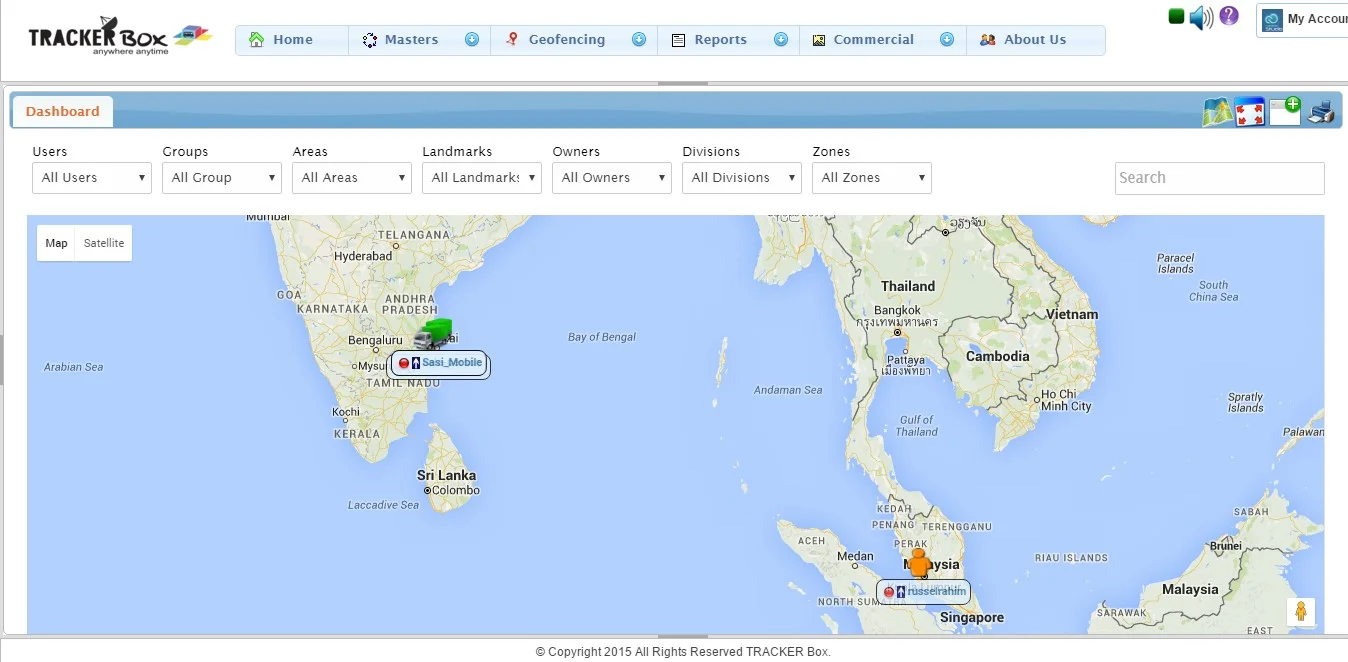Open the All Divisions dropdown
1348x662 pixels.
[741, 178]
